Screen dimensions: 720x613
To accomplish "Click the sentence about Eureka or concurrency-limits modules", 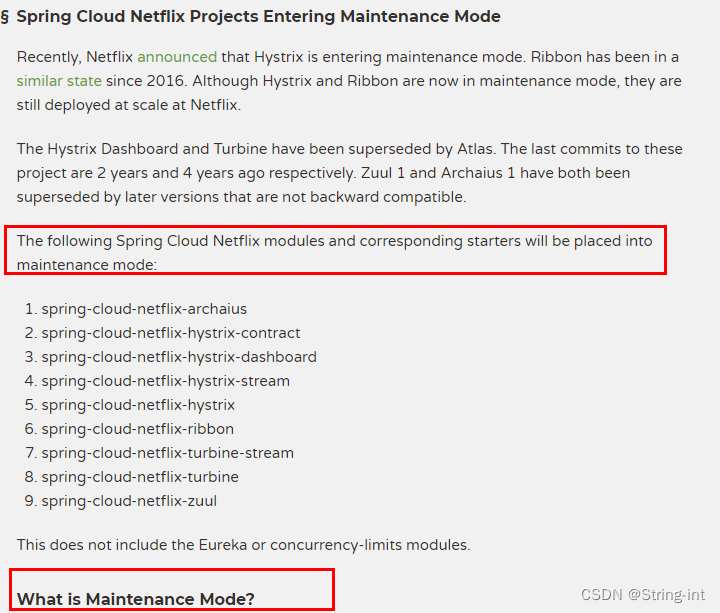I will point(244,545).
